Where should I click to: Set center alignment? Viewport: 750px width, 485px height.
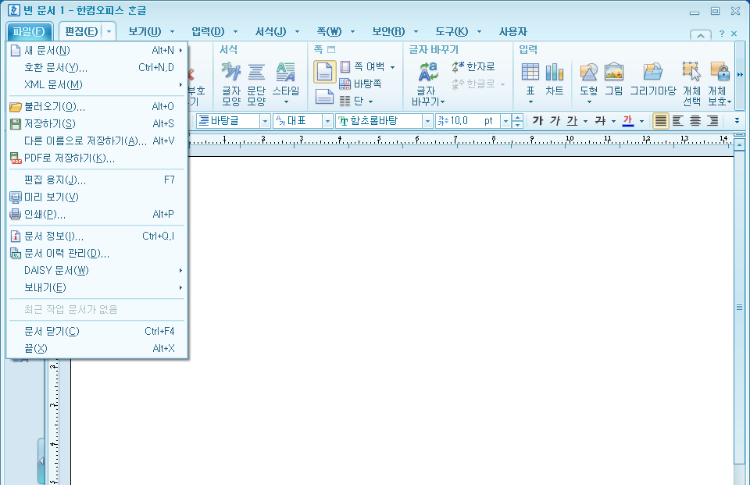click(x=695, y=121)
